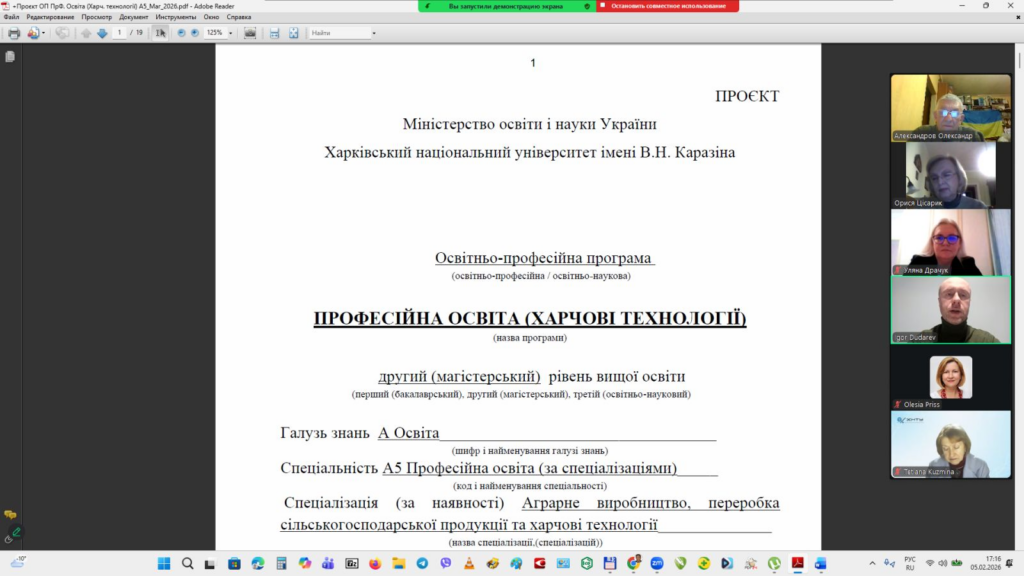The width and height of the screenshot is (1024, 576).
Task: Open Windows Start menu on taskbar
Action: coord(164,563)
